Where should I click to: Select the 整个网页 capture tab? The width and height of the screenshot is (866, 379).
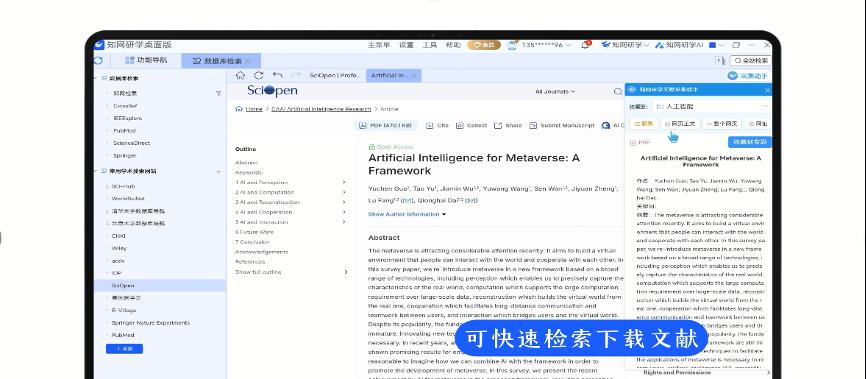722,124
